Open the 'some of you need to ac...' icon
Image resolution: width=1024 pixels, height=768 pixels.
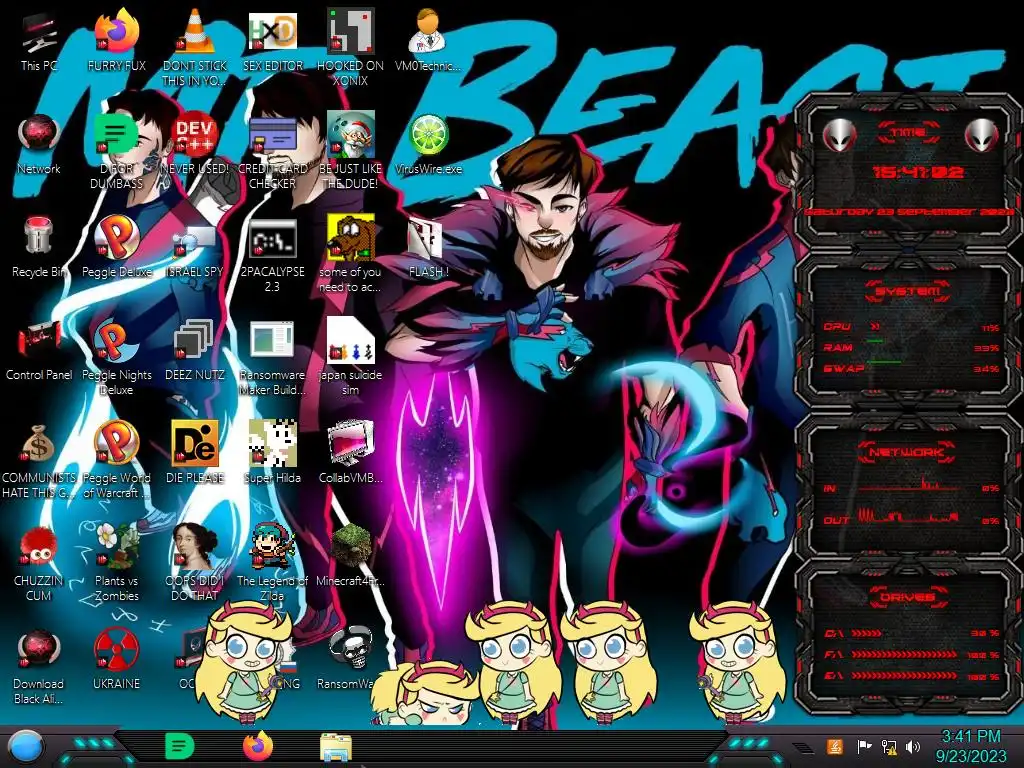click(351, 236)
